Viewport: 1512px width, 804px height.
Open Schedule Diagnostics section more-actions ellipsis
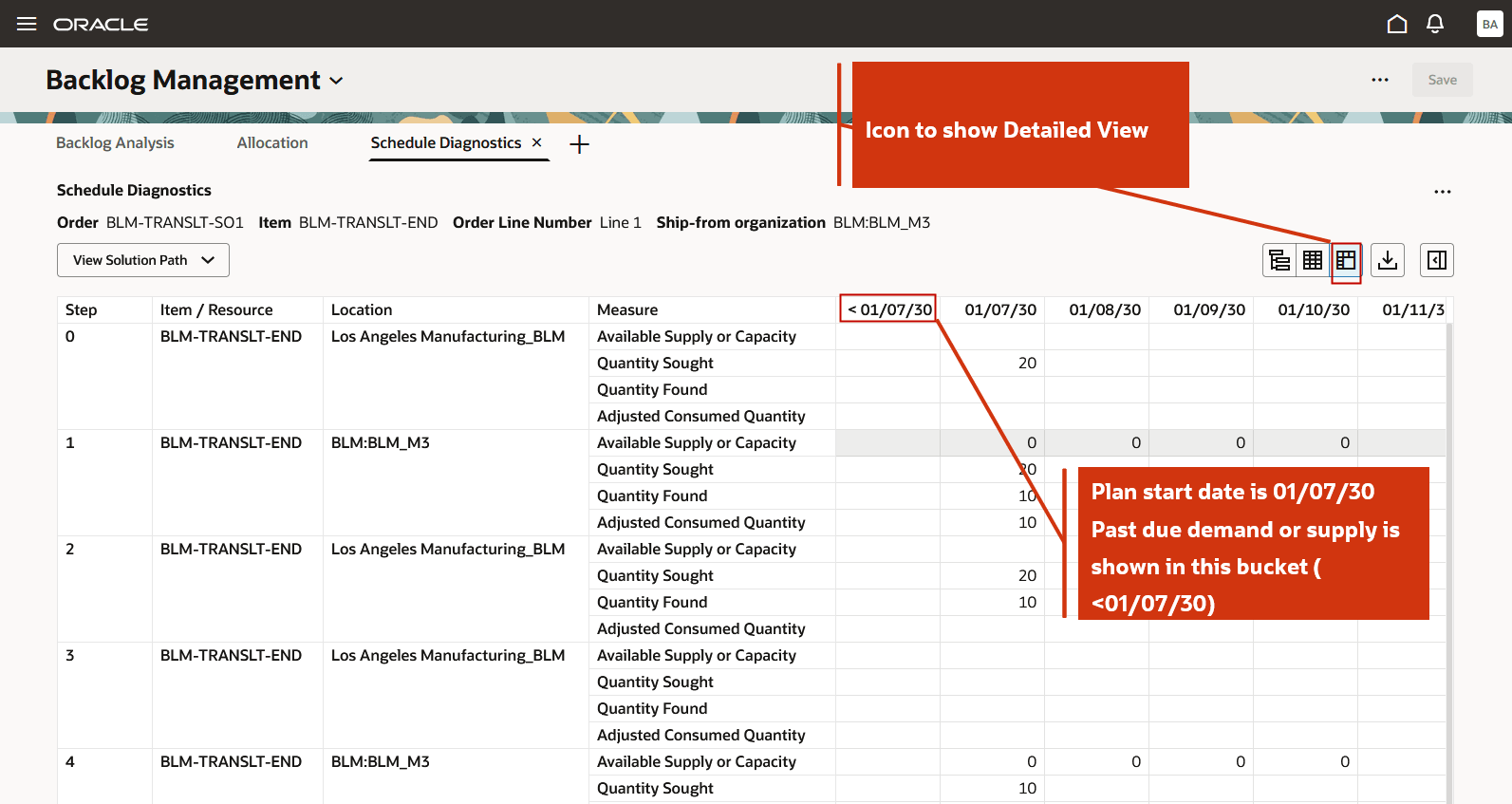click(1443, 192)
